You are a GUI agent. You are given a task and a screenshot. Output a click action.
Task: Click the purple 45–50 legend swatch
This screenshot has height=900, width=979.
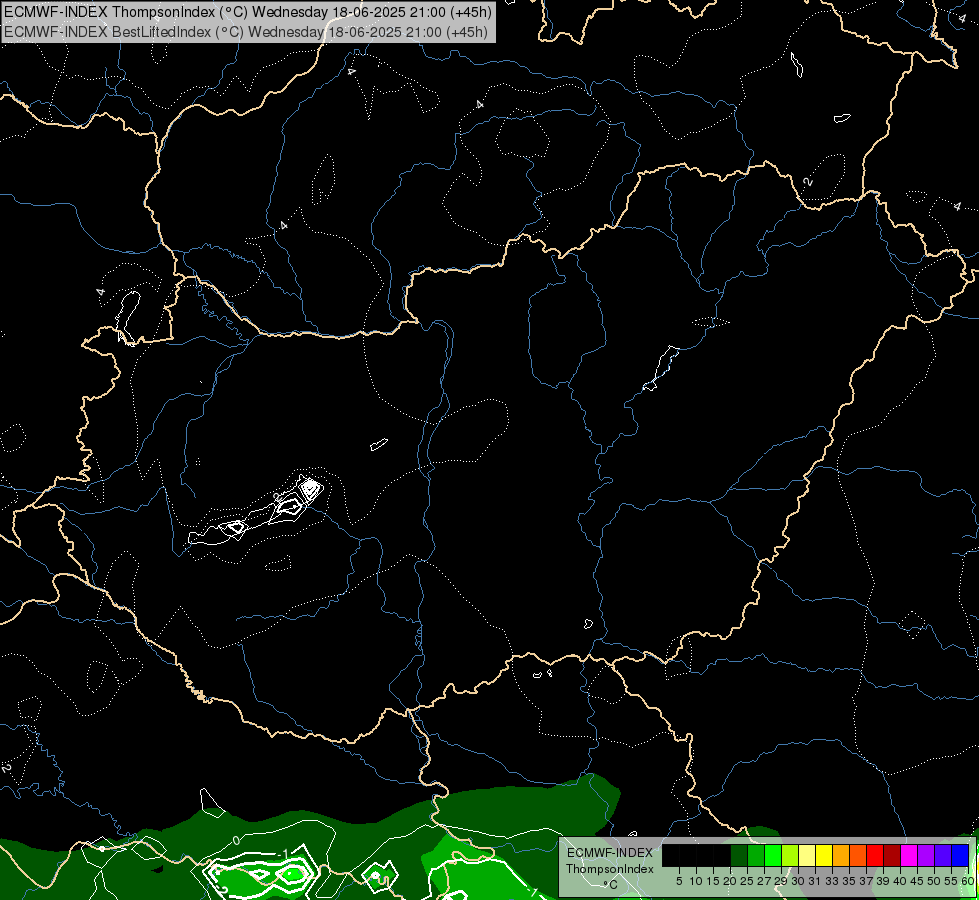click(926, 855)
